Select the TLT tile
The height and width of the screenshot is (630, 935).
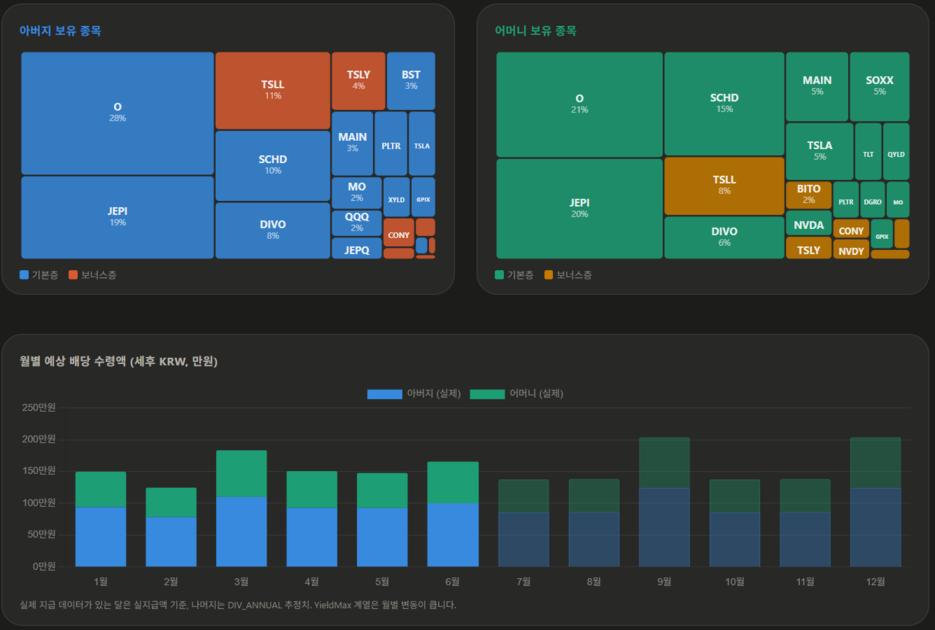[868, 151]
